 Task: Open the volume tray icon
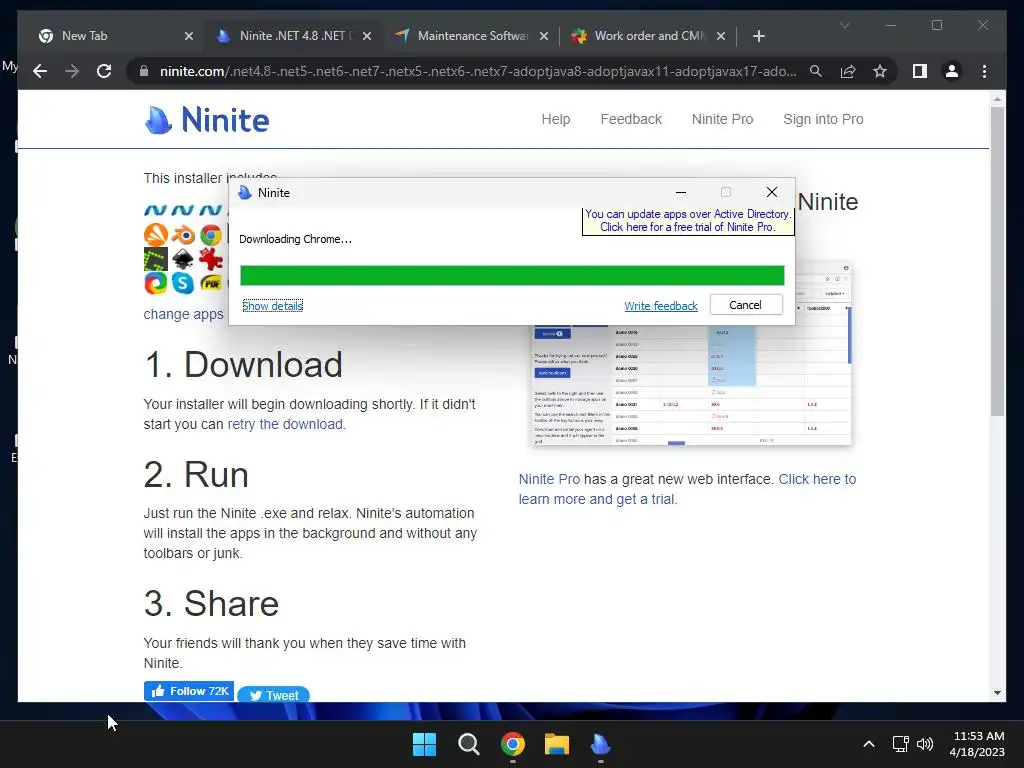click(925, 744)
